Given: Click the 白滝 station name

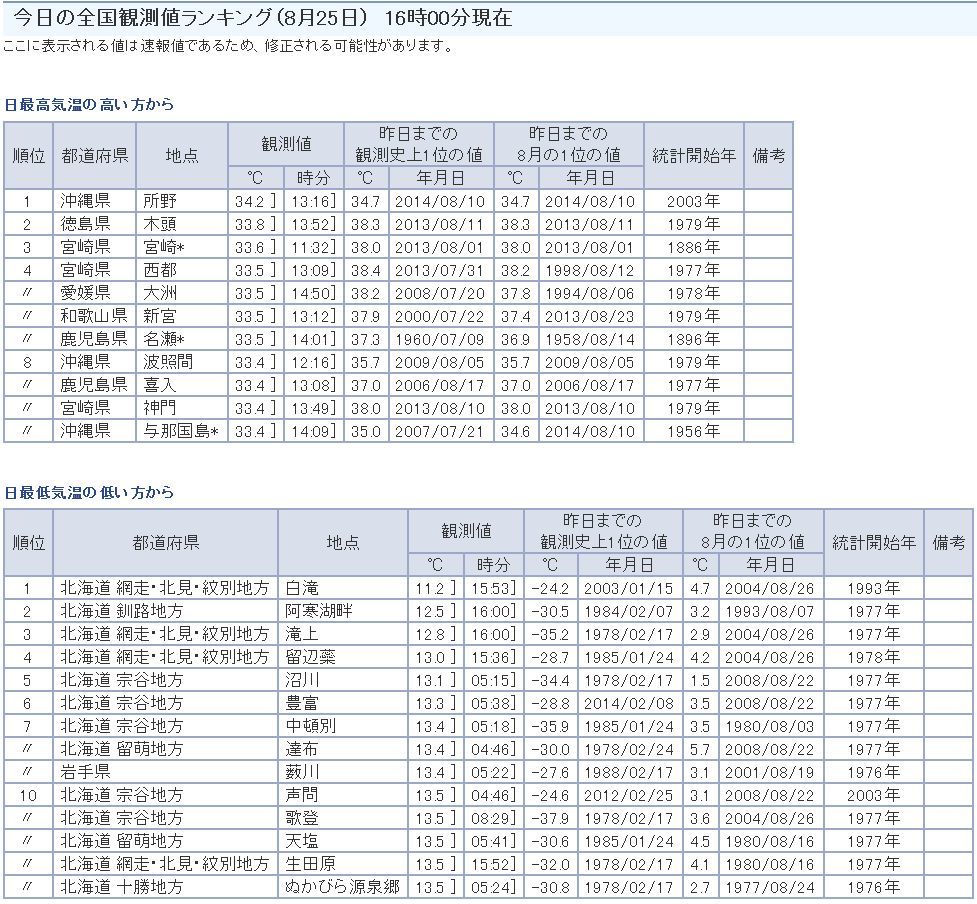Looking at the screenshot, I should coord(302,588).
